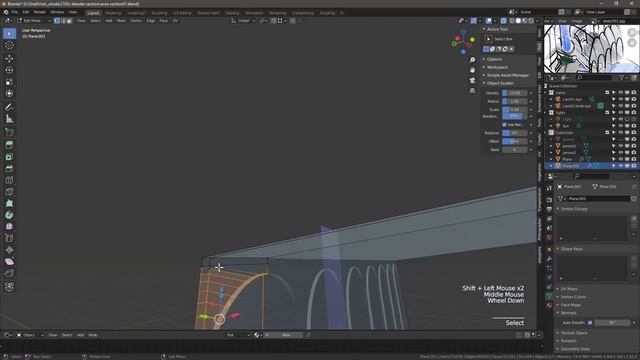Image resolution: width=640 pixels, height=360 pixels.
Task: Select the Smooth tool
Action: point(9,227)
